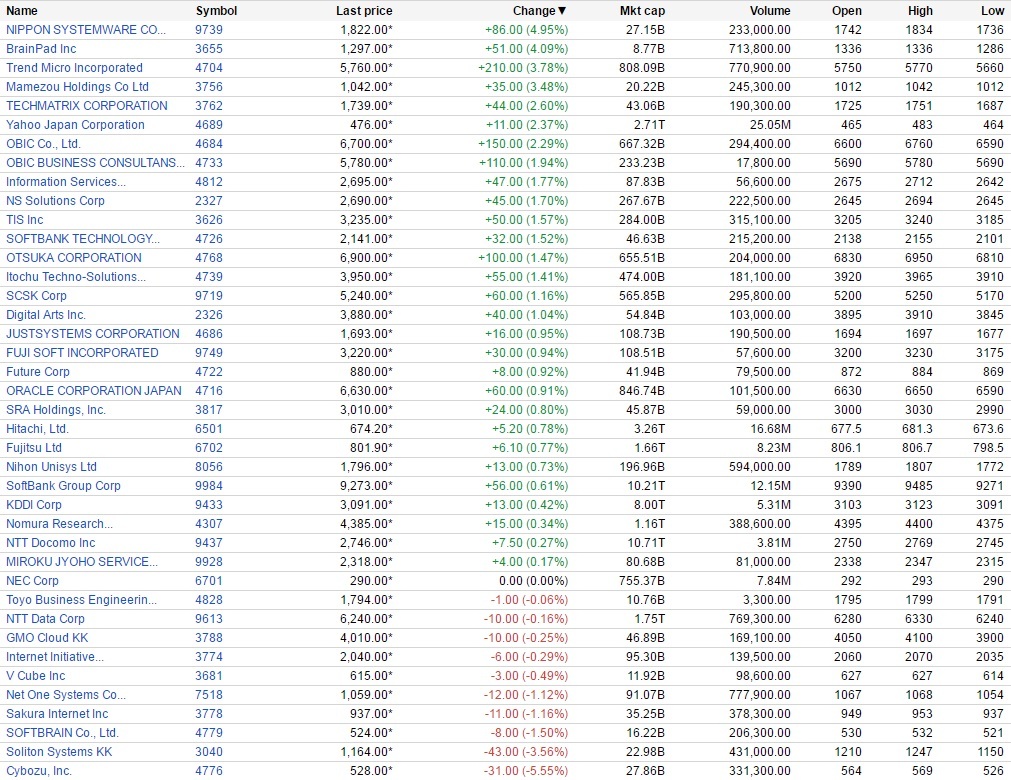This screenshot has height=780, width=1011.
Task: Sort table by Volume header
Action: (x=770, y=11)
